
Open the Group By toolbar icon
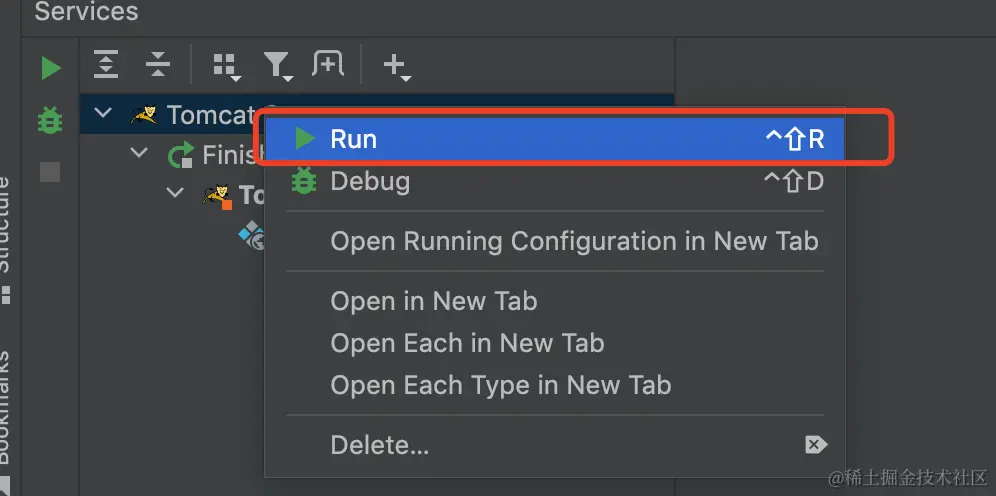(226, 66)
